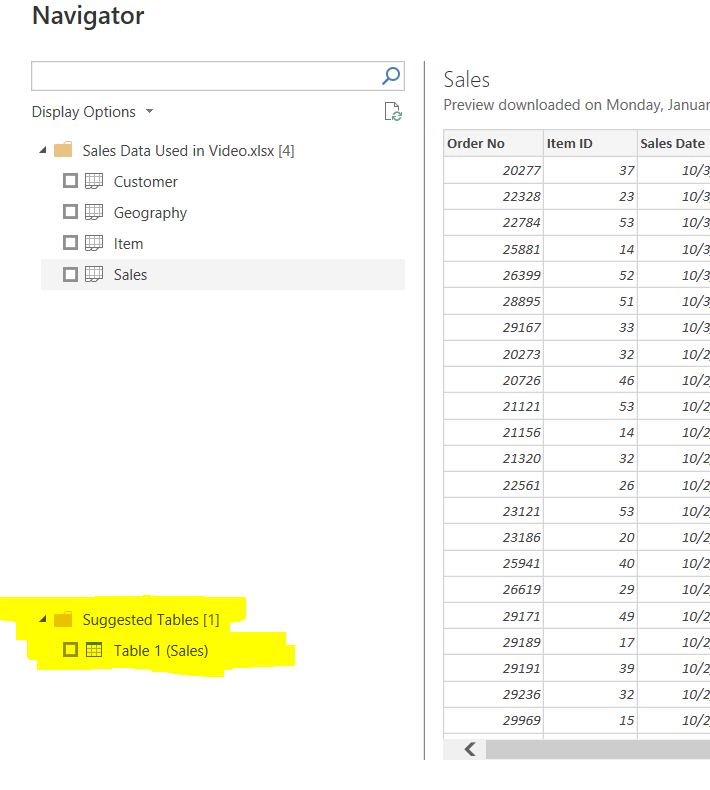Click Item ID 23 in row 22328
710x790 pixels.
[x=590, y=196]
